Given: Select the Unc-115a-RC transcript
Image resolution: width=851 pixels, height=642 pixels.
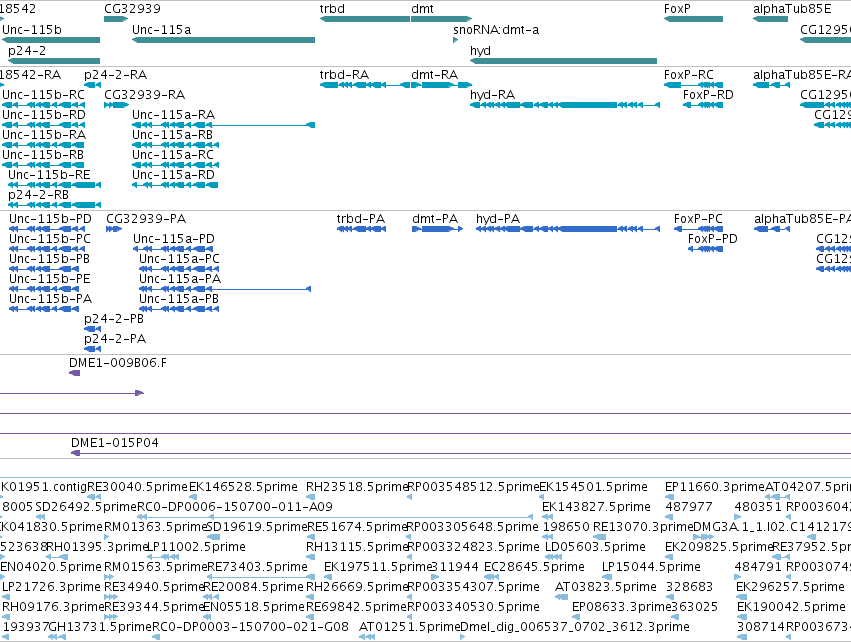Looking at the screenshot, I should pos(175,165).
